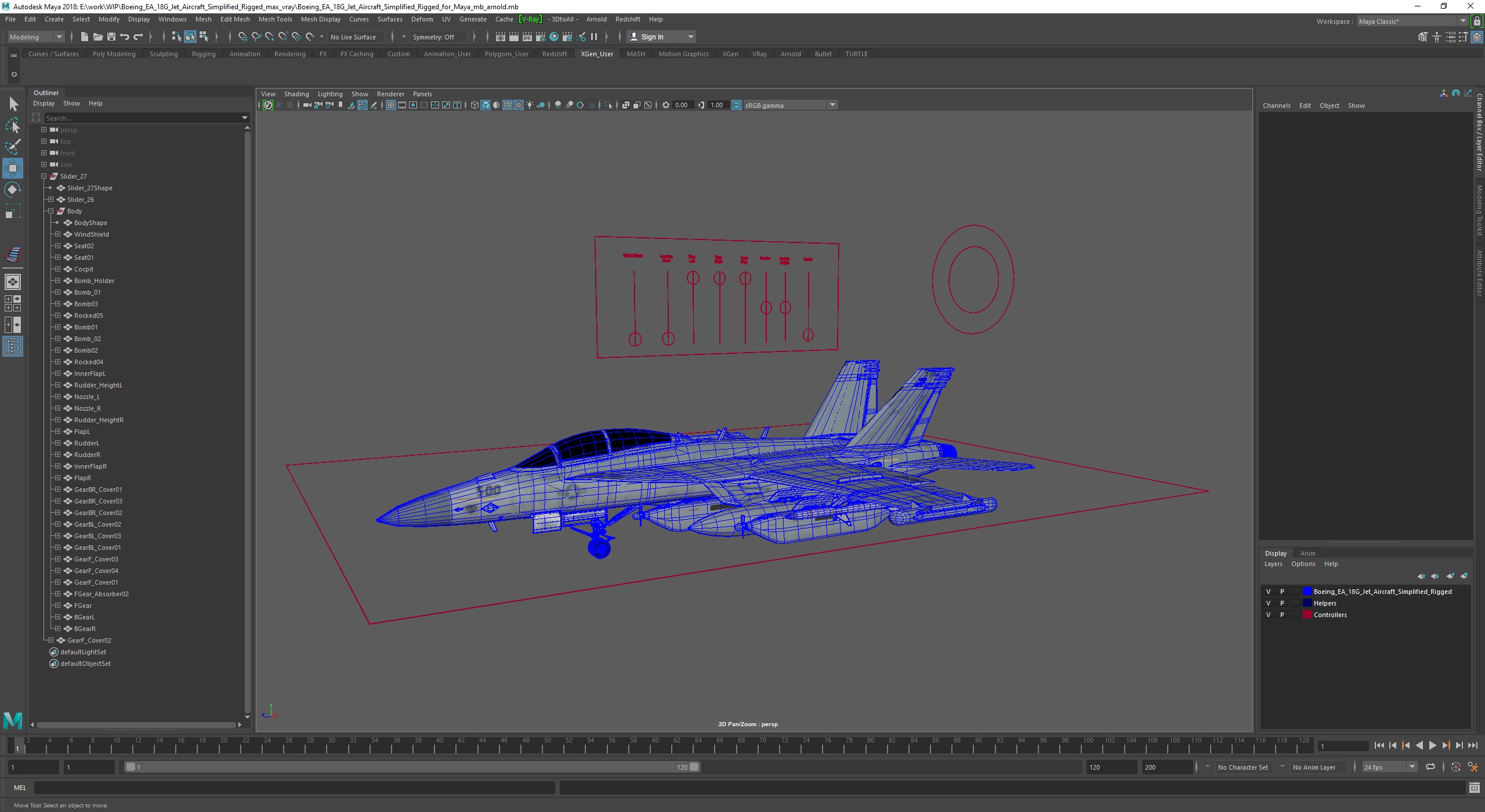The width and height of the screenshot is (1485, 812).
Task: Activate the Rotate tool in toolbox
Action: click(x=13, y=190)
